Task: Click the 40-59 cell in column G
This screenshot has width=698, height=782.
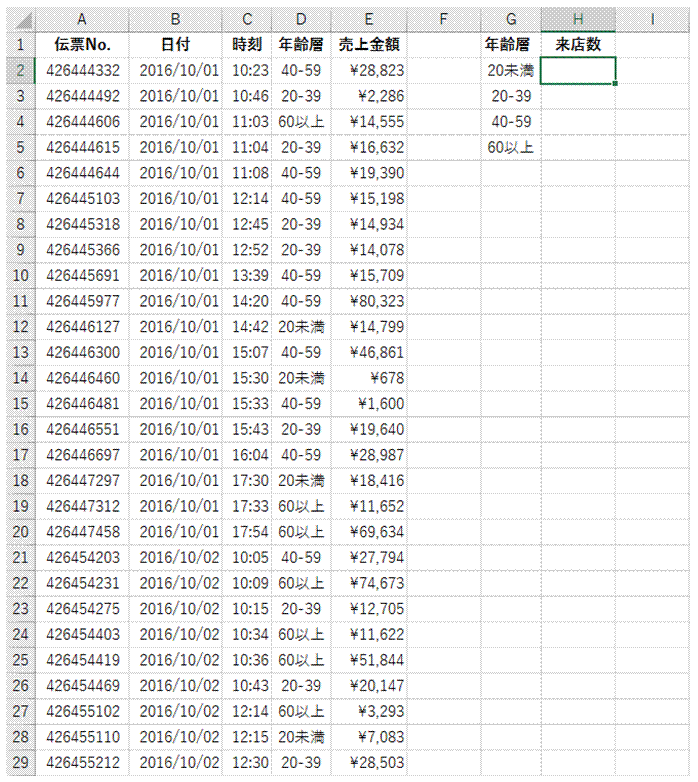Action: pos(511,122)
